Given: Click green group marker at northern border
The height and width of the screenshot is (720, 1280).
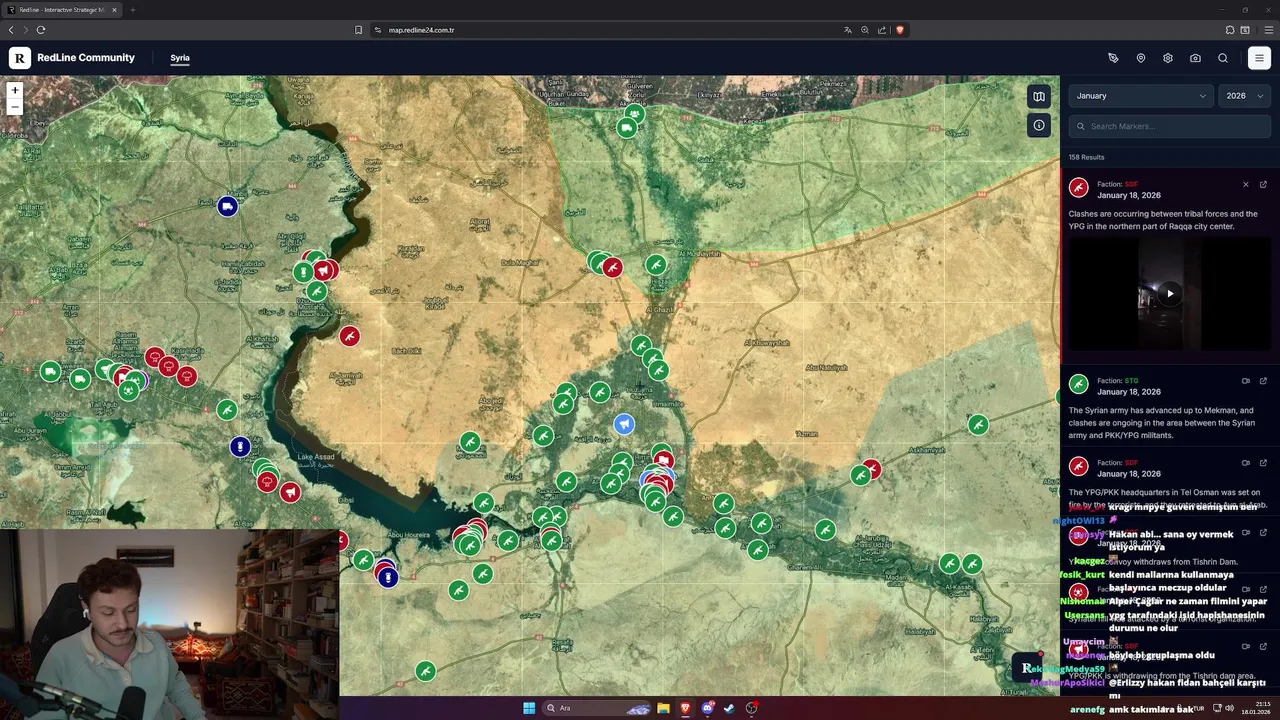Looking at the screenshot, I should pyautogui.click(x=634, y=114).
